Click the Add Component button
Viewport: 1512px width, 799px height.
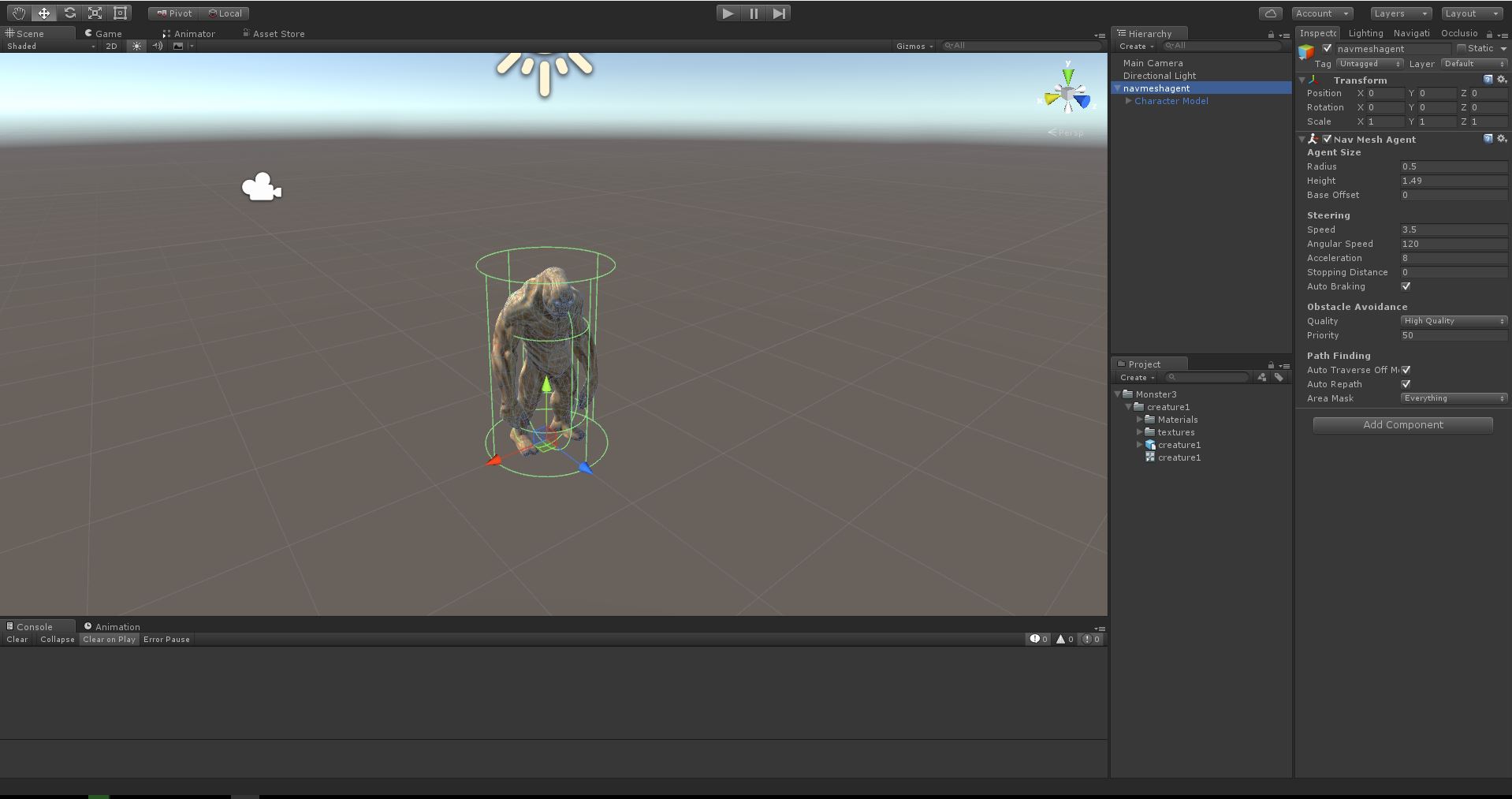click(1403, 425)
